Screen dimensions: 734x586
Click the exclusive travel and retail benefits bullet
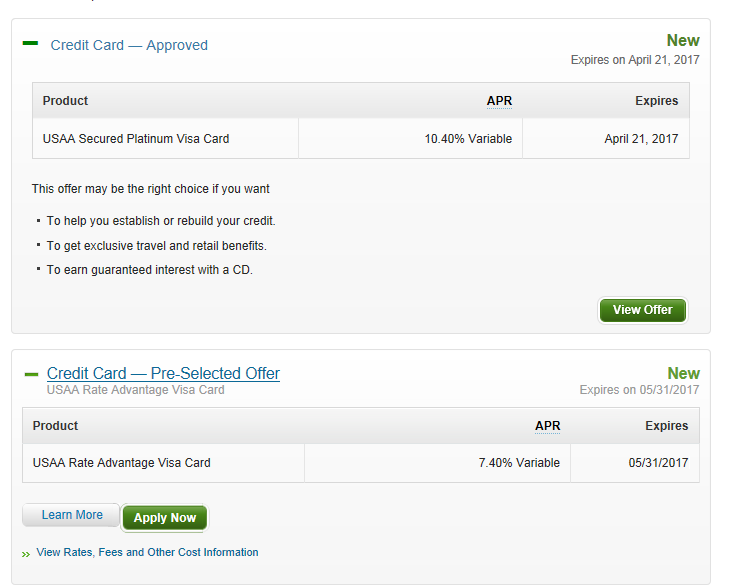pos(156,246)
